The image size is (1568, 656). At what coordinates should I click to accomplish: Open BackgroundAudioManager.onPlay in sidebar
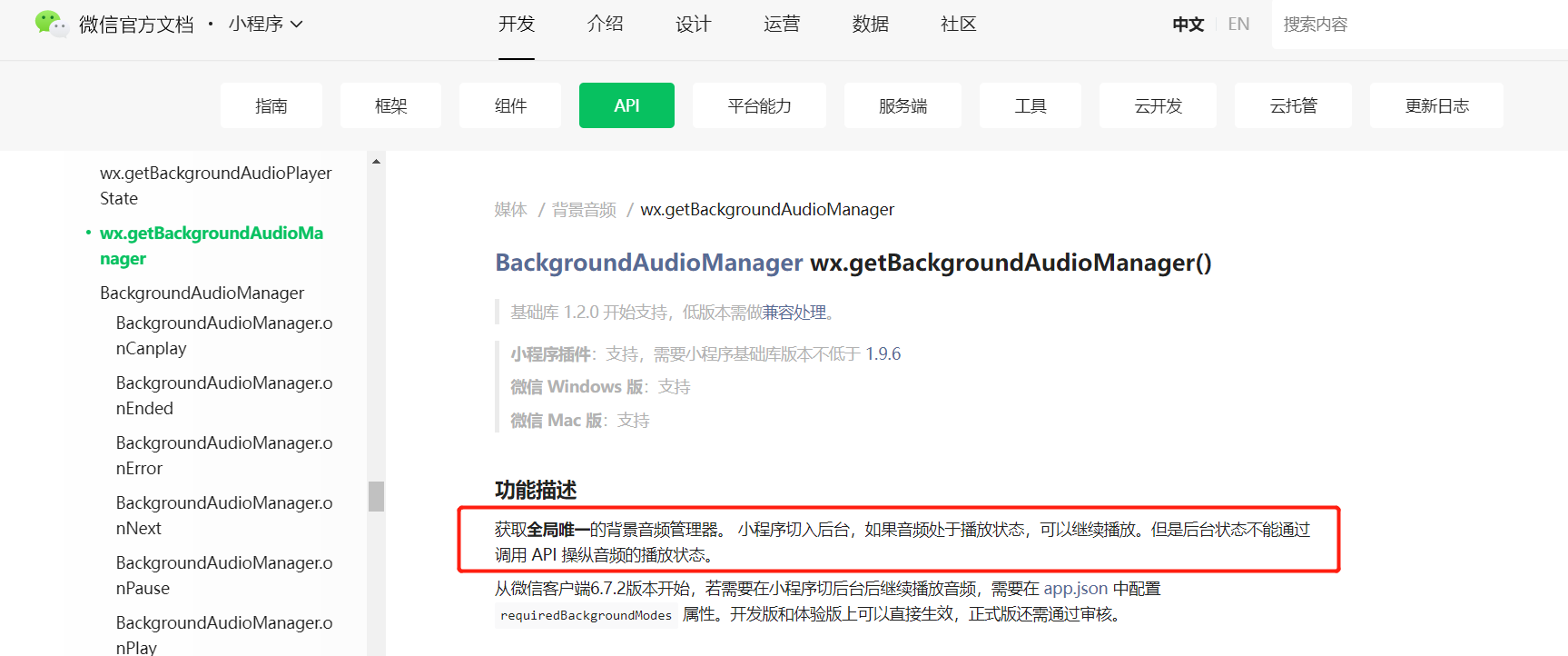point(224,634)
